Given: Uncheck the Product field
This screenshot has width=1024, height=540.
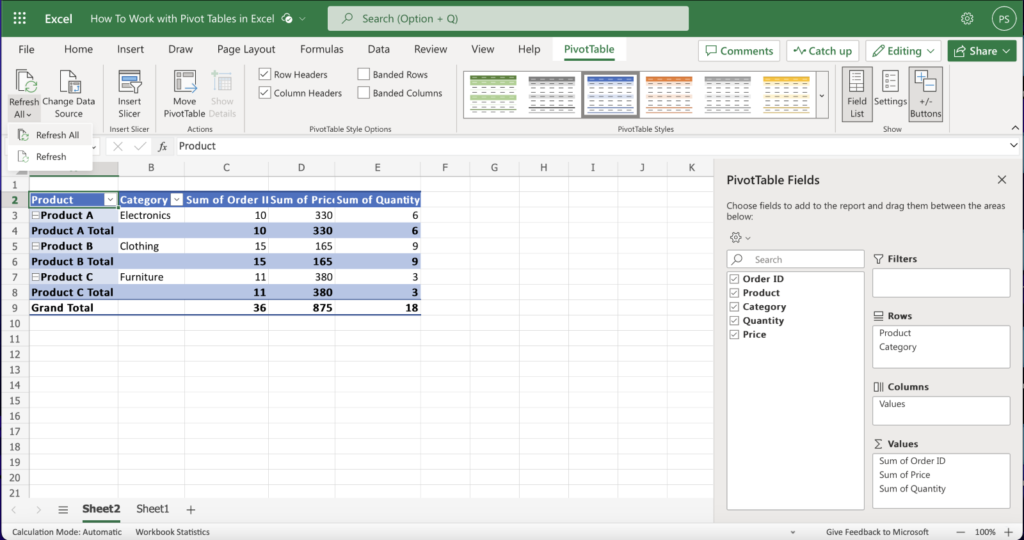Looking at the screenshot, I should tap(734, 293).
